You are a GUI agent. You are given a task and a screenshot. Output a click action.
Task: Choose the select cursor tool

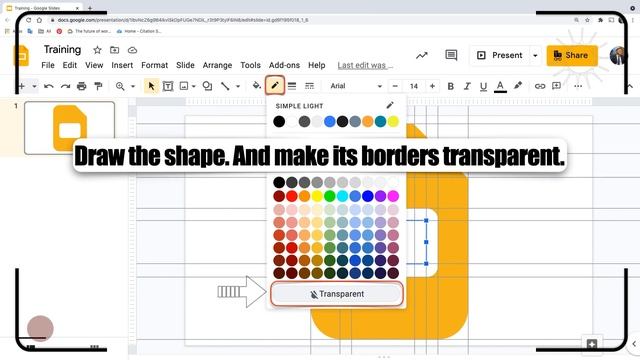pyautogui.click(x=151, y=86)
